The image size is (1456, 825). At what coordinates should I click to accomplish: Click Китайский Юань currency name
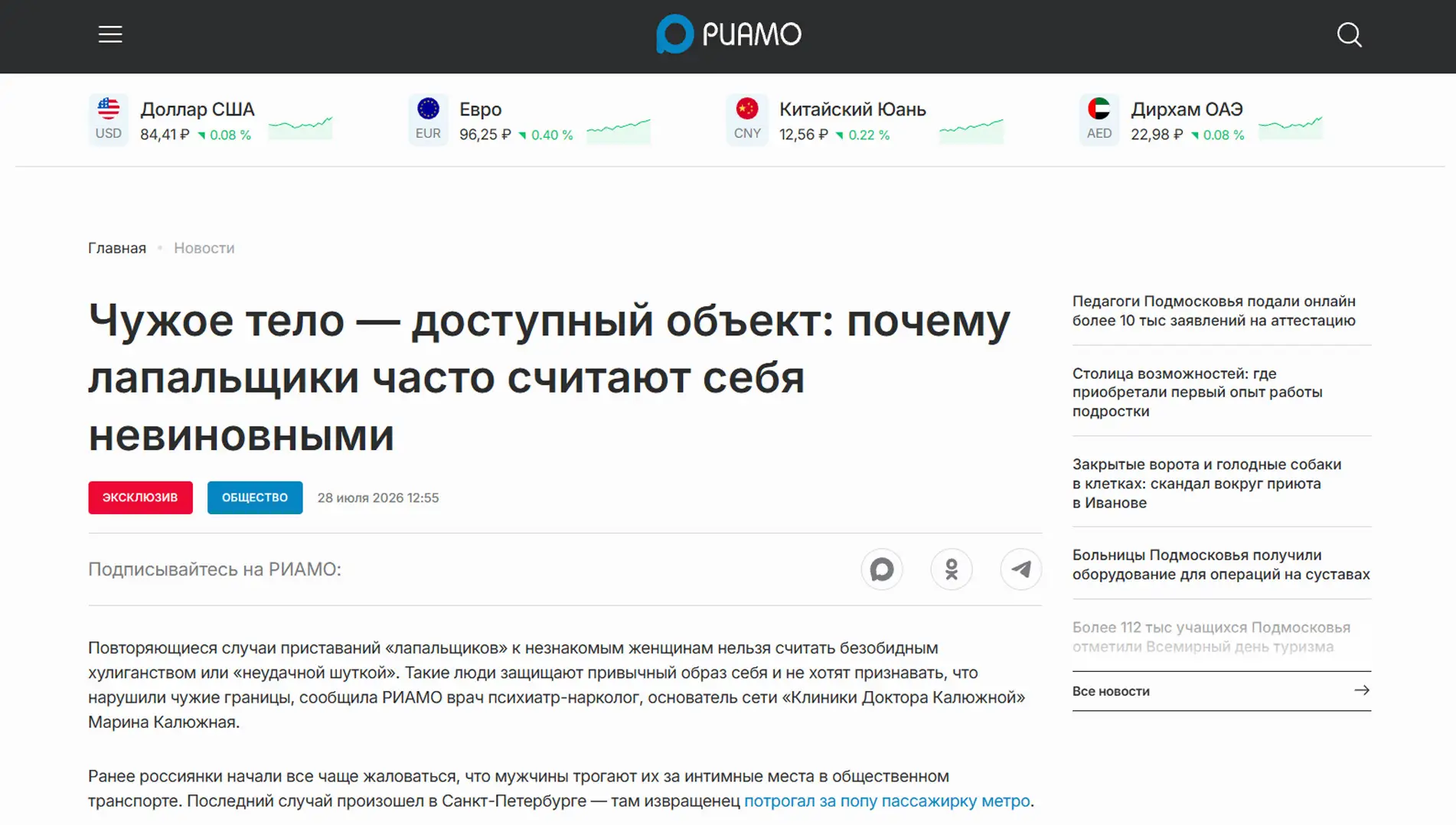(x=853, y=109)
